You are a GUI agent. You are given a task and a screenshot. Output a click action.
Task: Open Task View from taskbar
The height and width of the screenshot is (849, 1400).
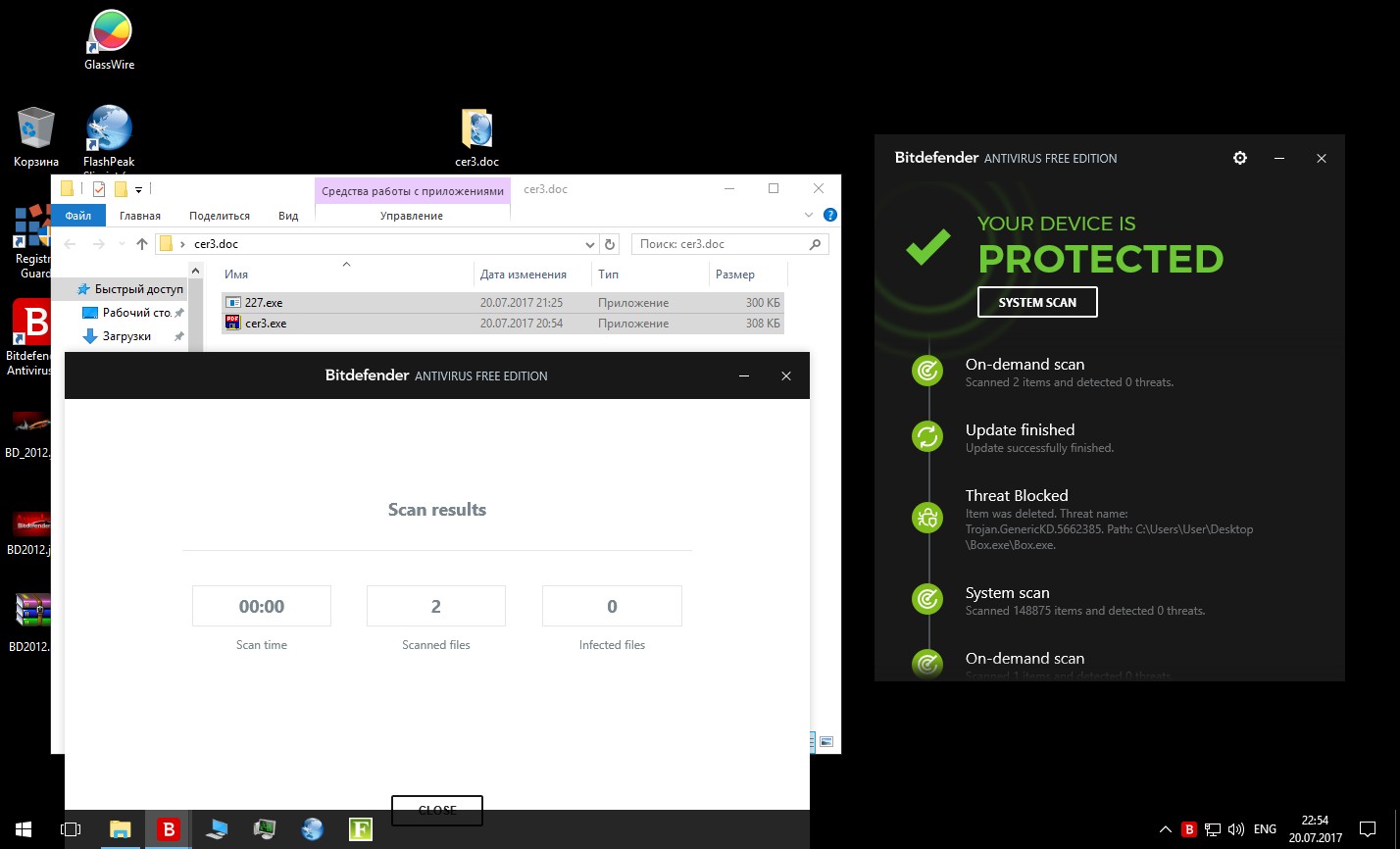[70, 829]
